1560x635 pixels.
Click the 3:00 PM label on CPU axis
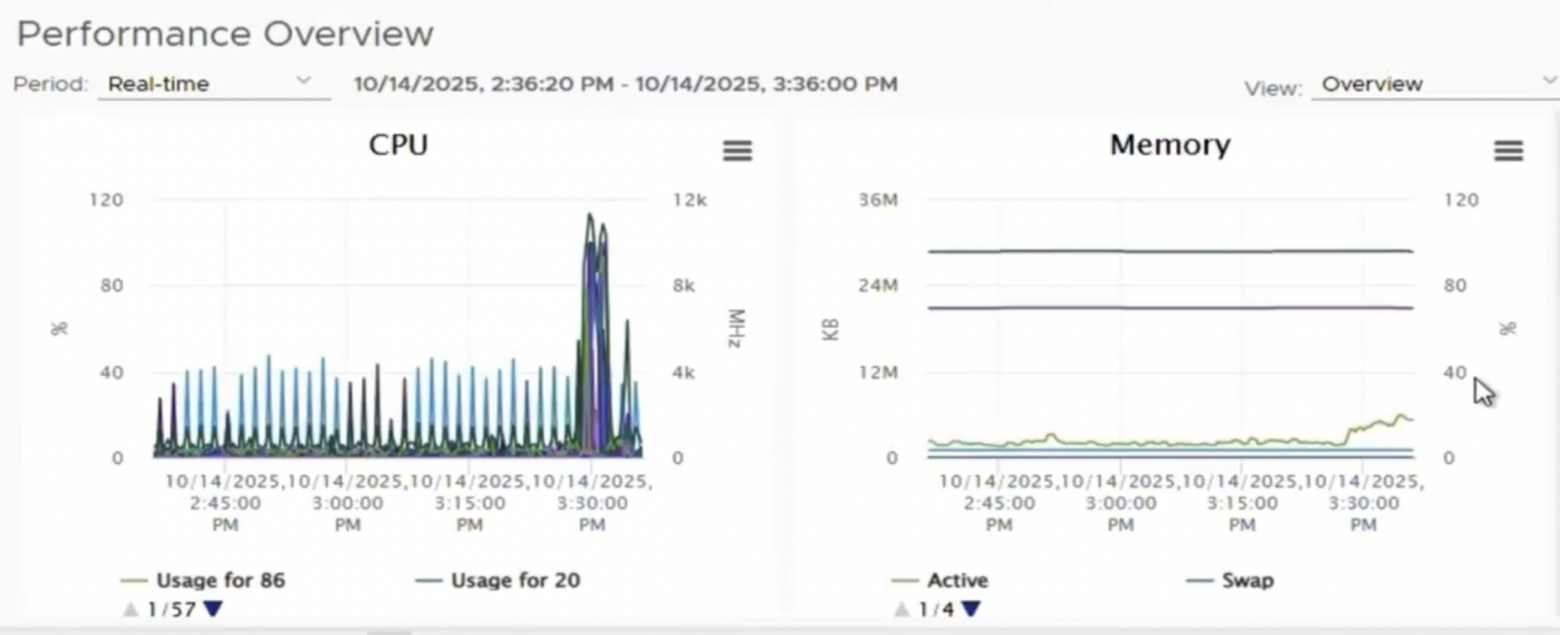pyautogui.click(x=347, y=502)
